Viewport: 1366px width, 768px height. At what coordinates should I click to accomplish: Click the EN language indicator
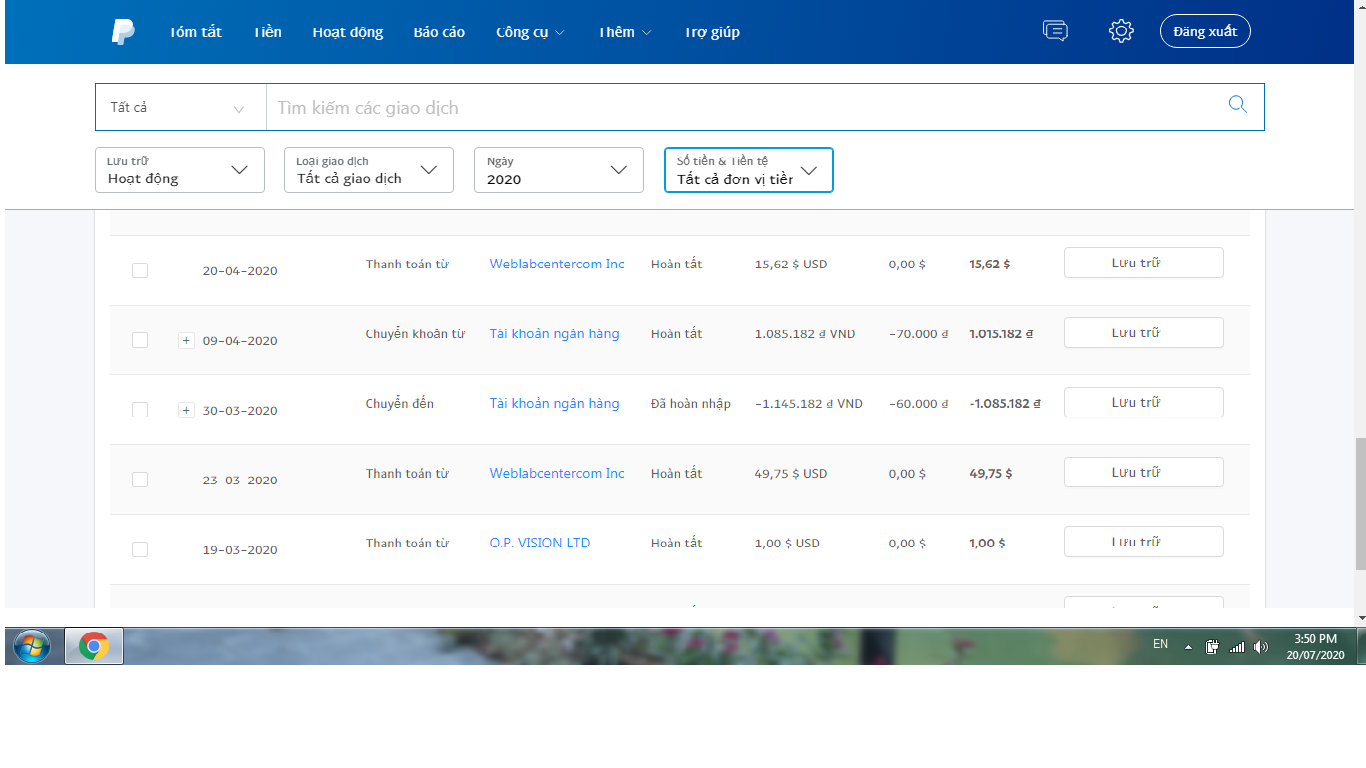tap(1160, 645)
